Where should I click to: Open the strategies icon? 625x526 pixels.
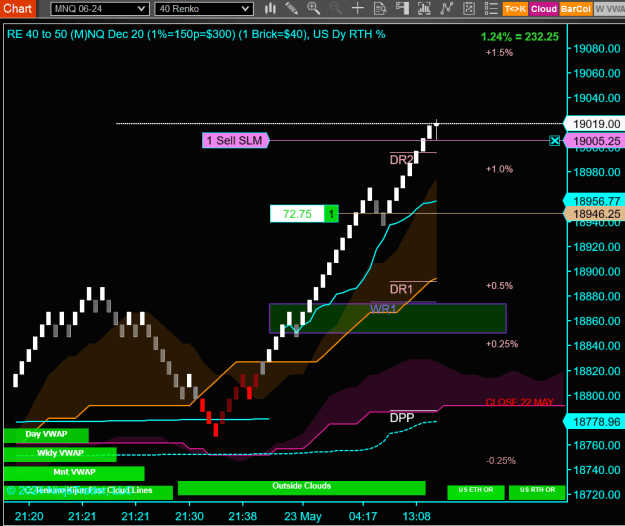[x=469, y=8]
